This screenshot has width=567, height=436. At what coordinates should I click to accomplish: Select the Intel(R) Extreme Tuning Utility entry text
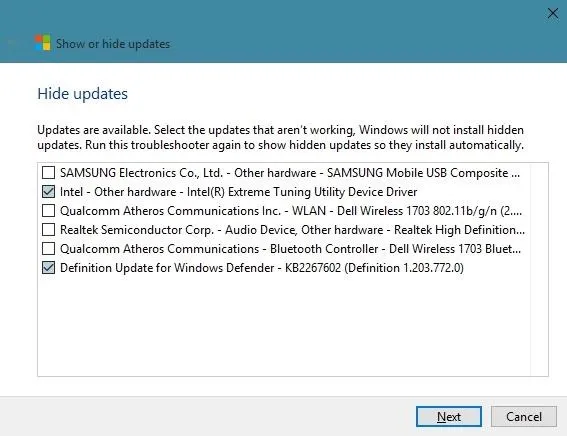coord(239,192)
